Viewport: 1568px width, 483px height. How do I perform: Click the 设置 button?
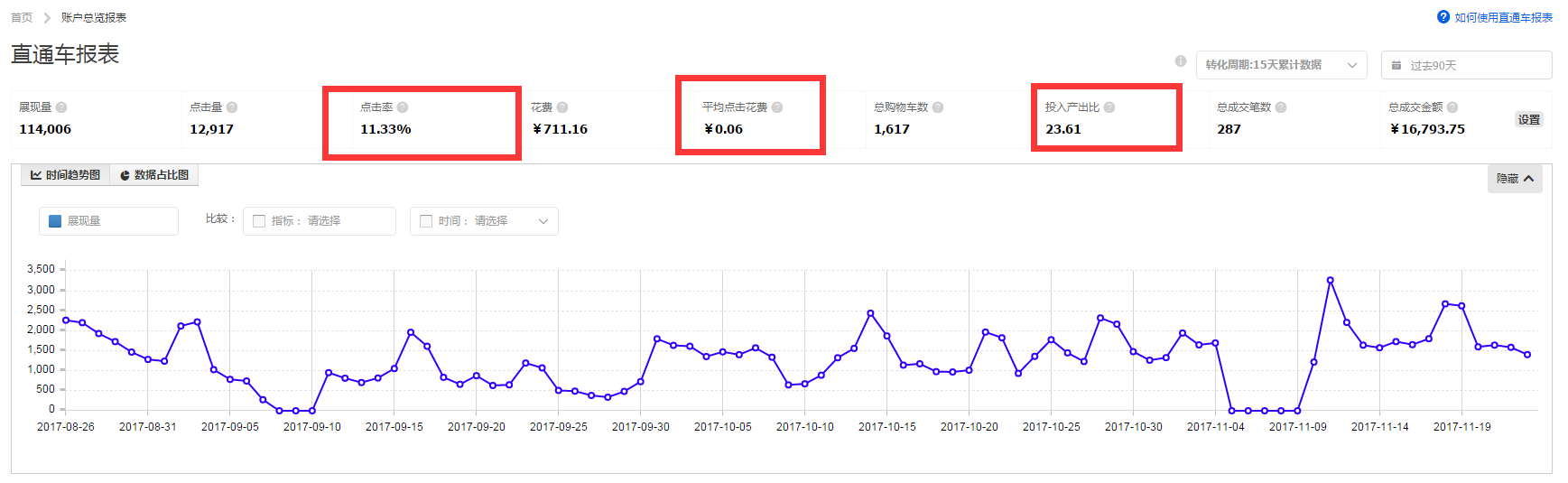[1529, 120]
